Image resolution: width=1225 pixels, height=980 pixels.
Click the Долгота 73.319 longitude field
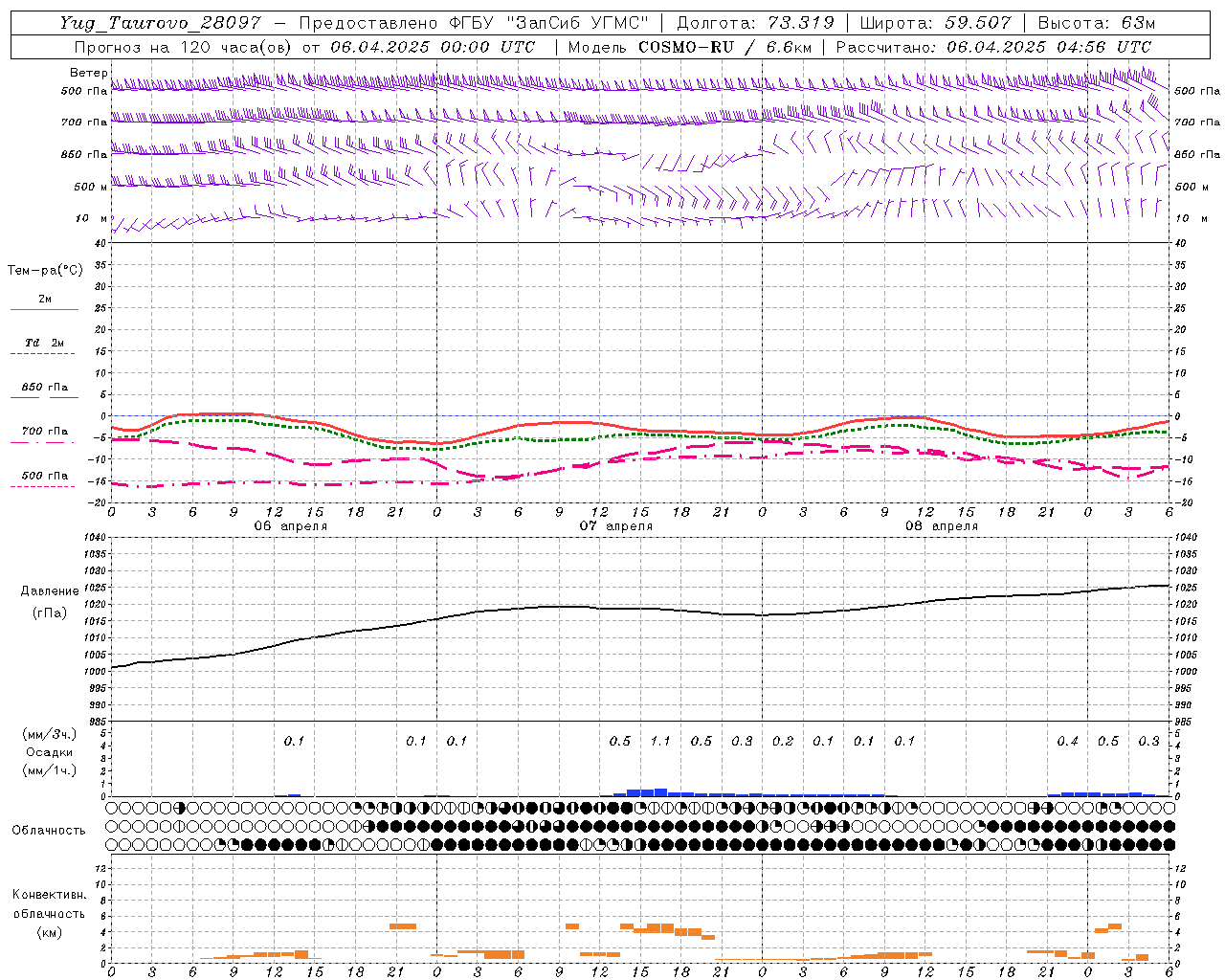click(755, 23)
